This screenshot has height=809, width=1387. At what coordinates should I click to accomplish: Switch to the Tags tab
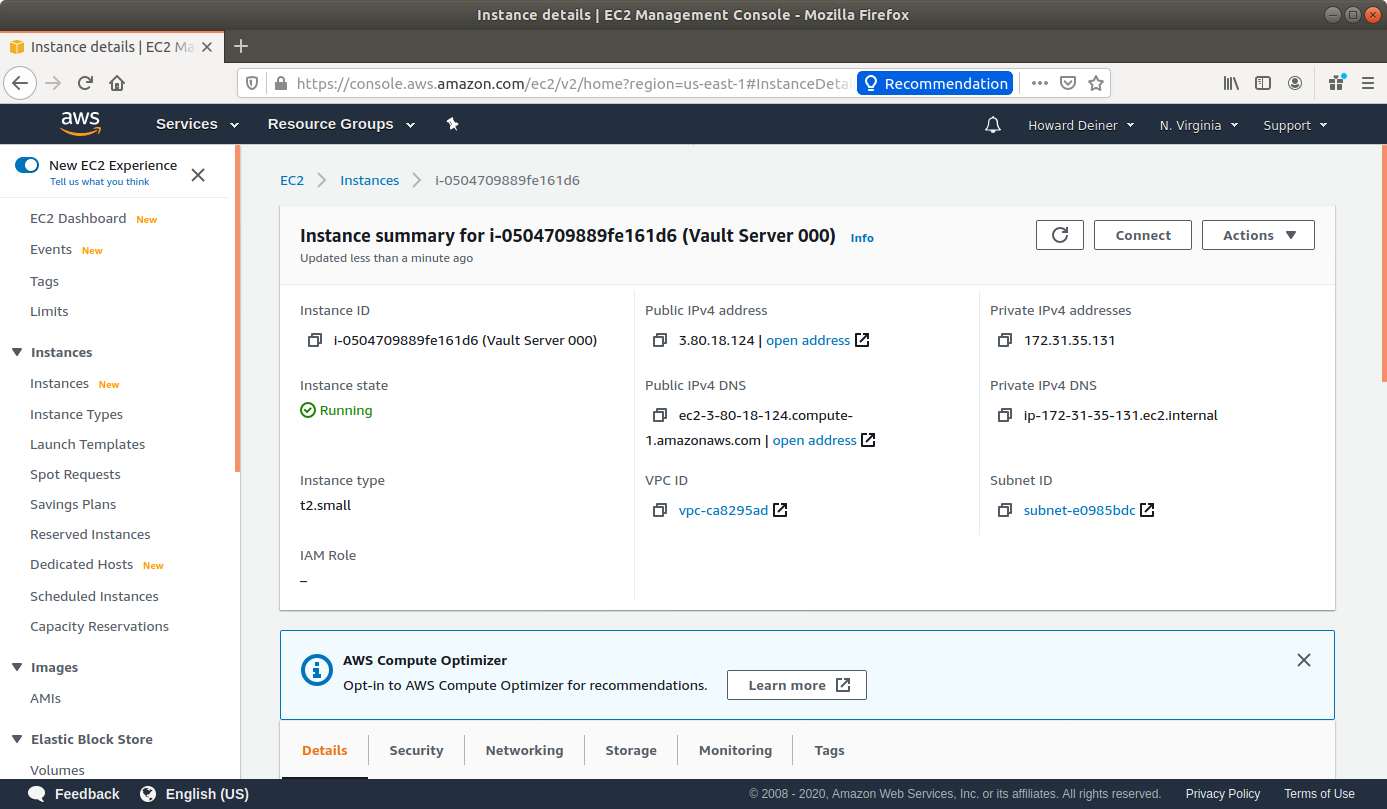coord(829,750)
